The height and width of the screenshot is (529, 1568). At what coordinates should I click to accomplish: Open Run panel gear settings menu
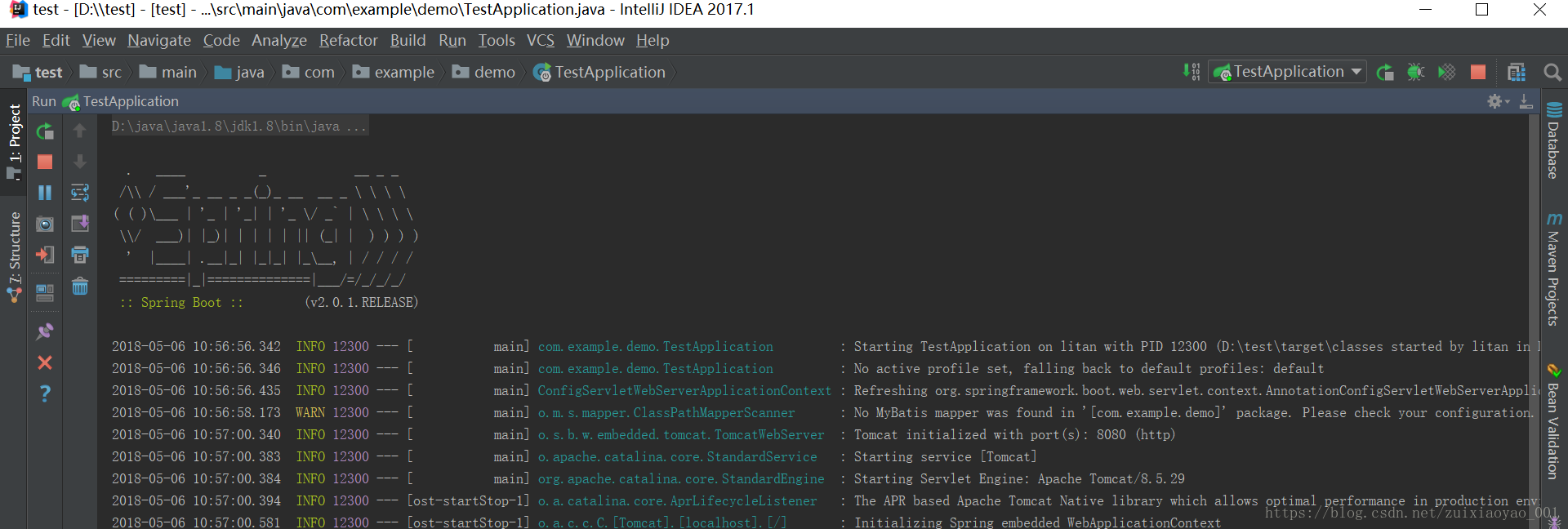[x=1498, y=101]
